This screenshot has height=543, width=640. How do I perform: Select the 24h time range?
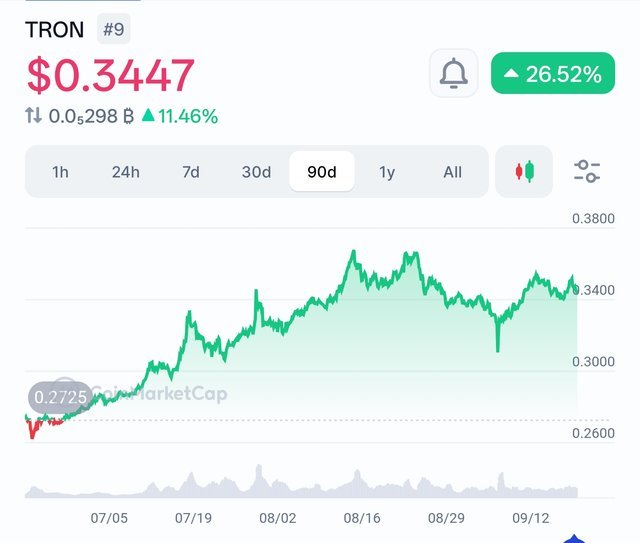point(125,172)
